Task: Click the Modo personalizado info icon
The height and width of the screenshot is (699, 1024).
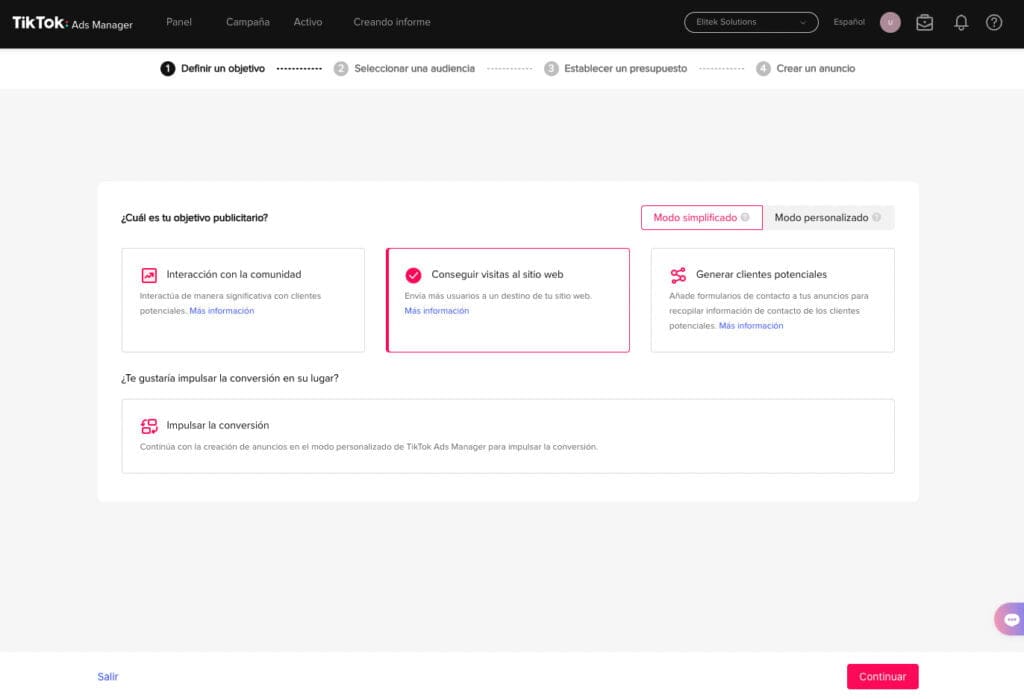Action: tap(877, 218)
